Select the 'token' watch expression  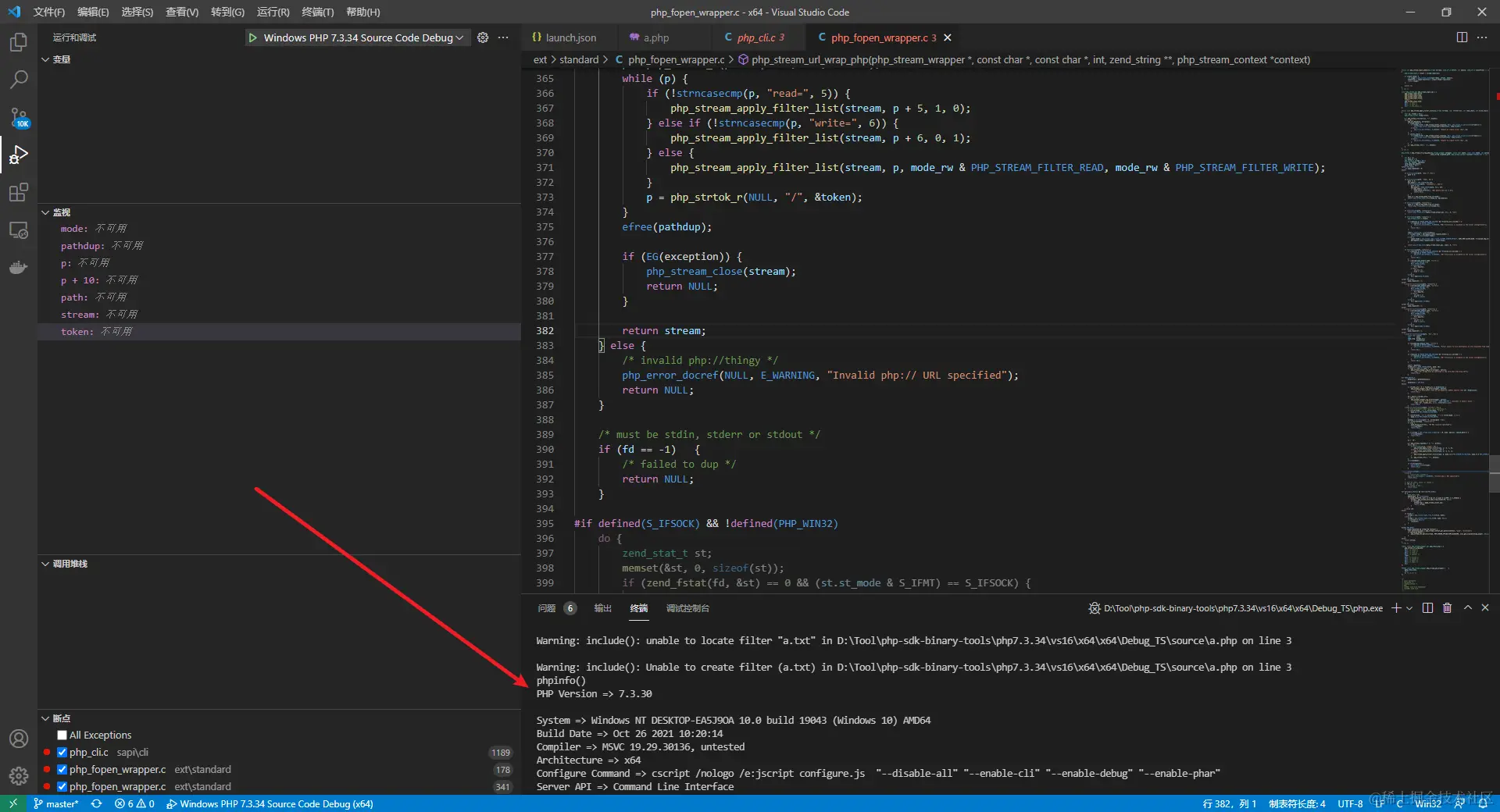pos(279,332)
